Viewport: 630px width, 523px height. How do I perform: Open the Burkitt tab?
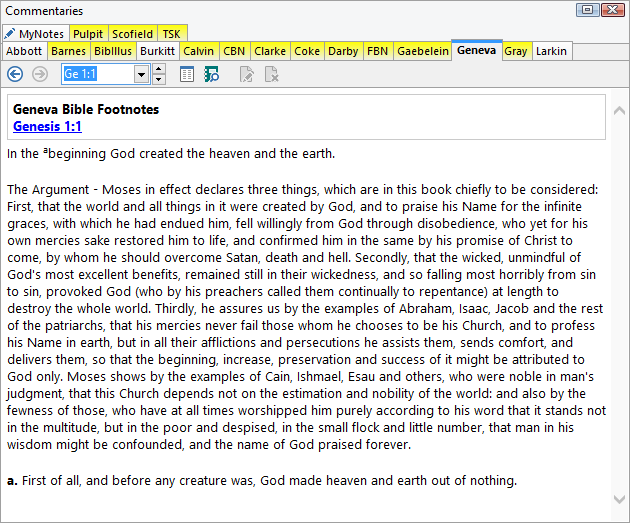coord(158,51)
